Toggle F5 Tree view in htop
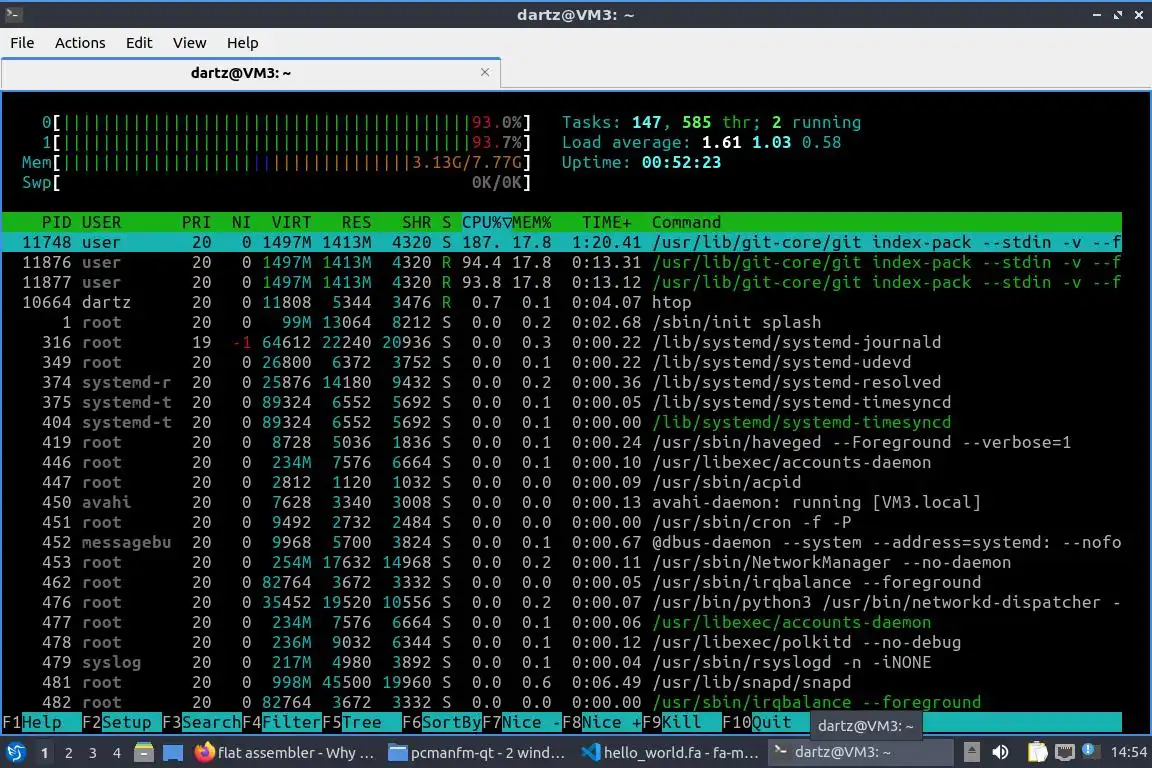Screen dimensions: 1152x768 (361, 722)
